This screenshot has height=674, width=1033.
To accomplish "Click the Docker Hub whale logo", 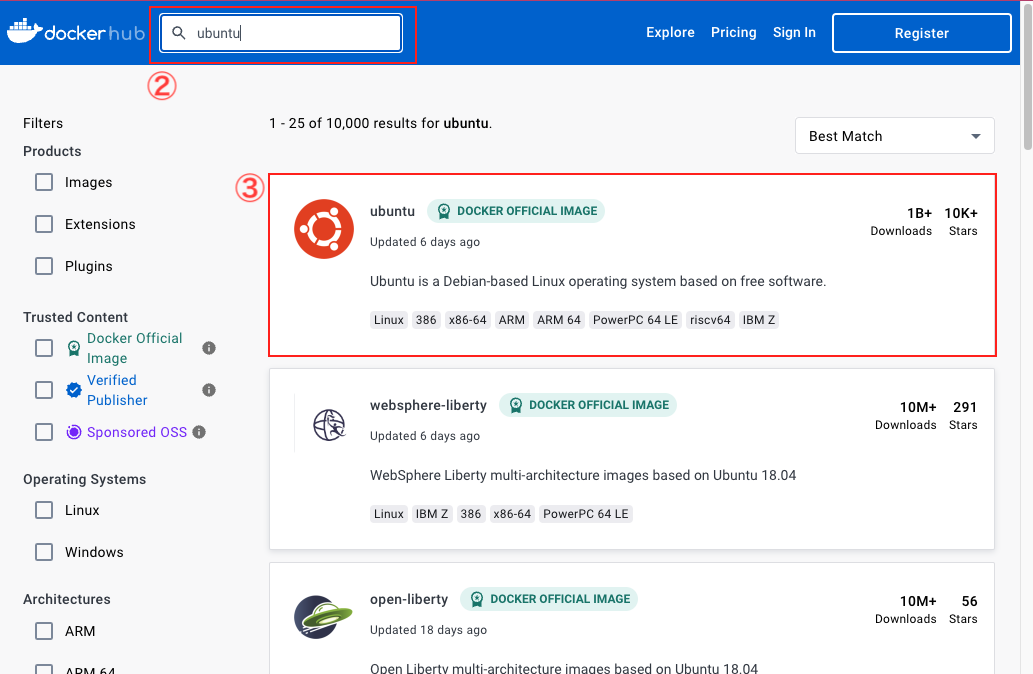I will 25,32.
